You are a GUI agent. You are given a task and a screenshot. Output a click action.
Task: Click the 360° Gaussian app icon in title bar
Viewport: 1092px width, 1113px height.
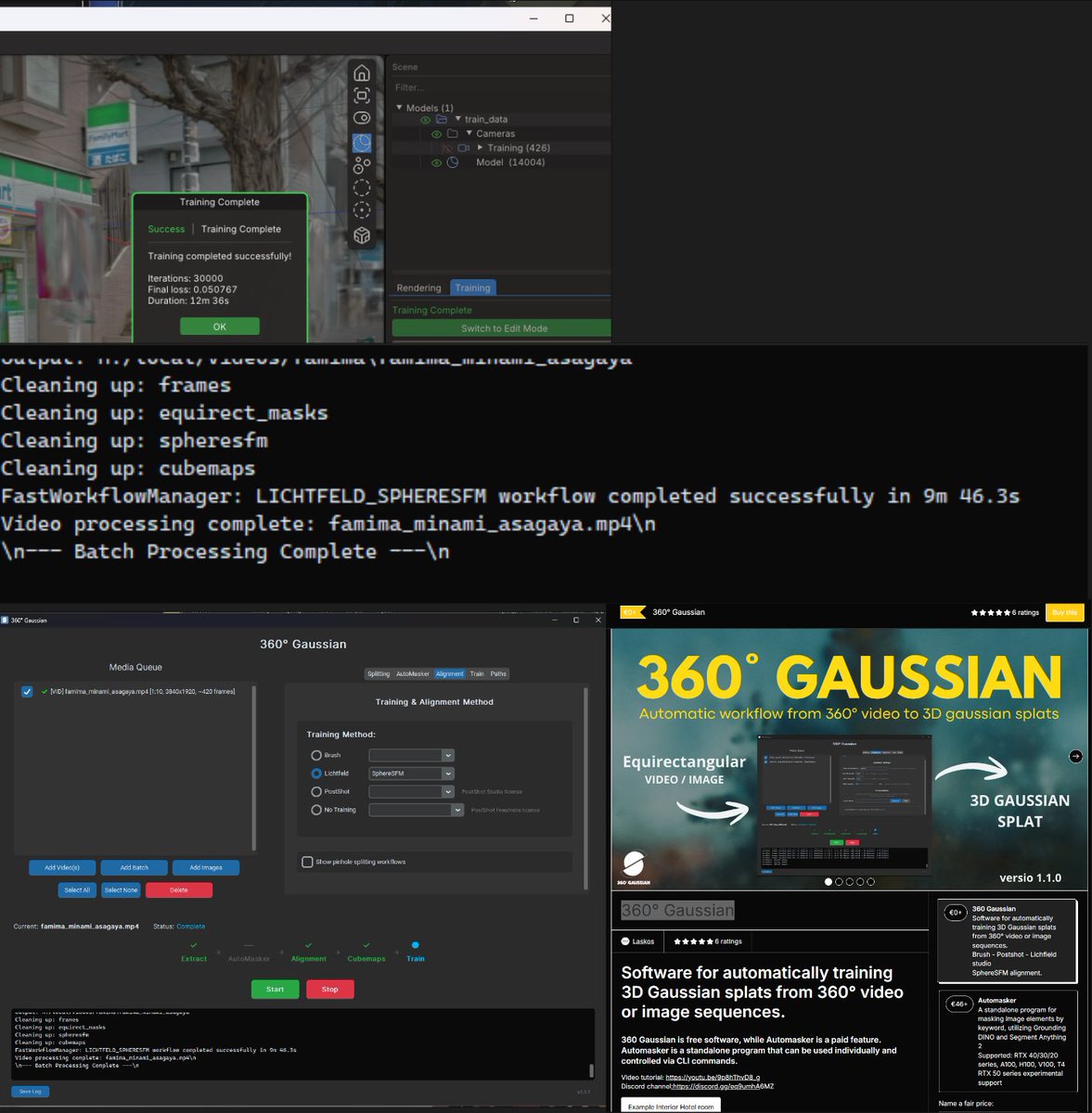[6, 620]
